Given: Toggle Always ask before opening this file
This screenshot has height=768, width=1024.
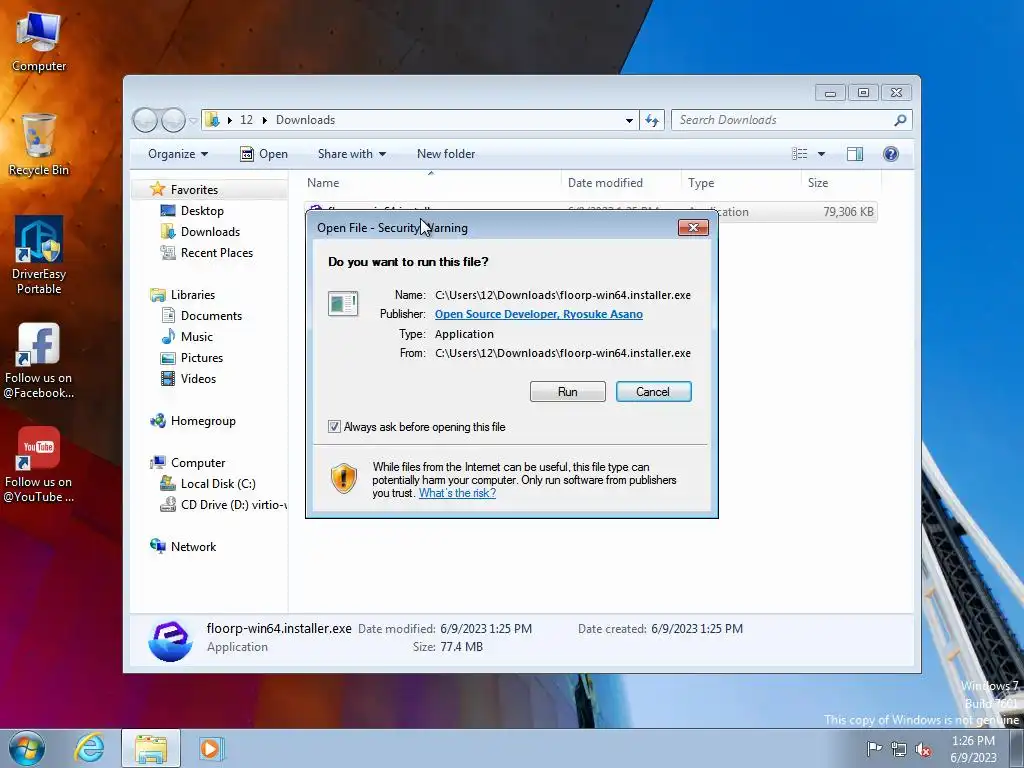Looking at the screenshot, I should (x=334, y=427).
